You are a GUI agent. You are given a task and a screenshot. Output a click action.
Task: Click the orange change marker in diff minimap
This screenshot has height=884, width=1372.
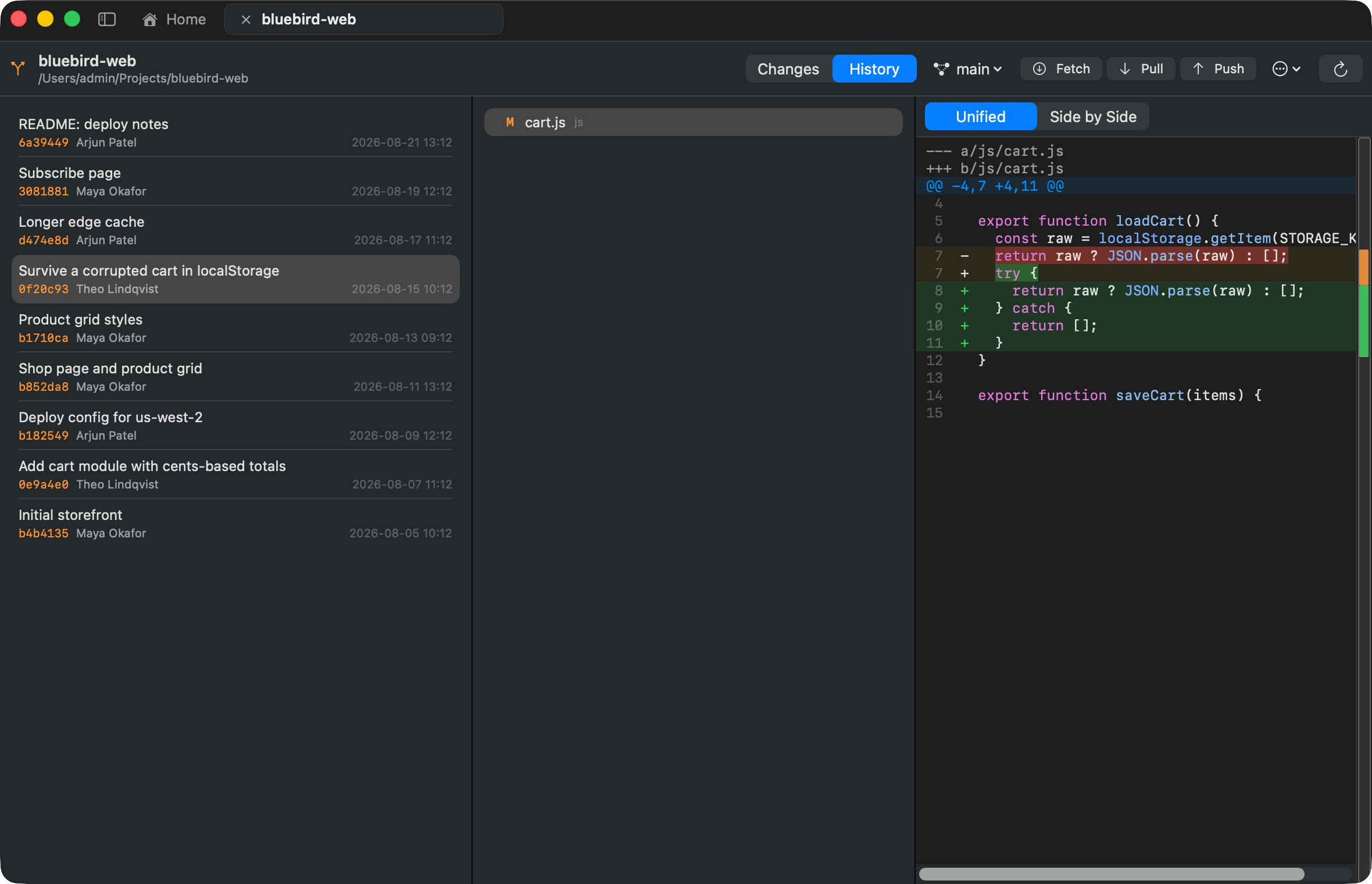(x=1363, y=268)
